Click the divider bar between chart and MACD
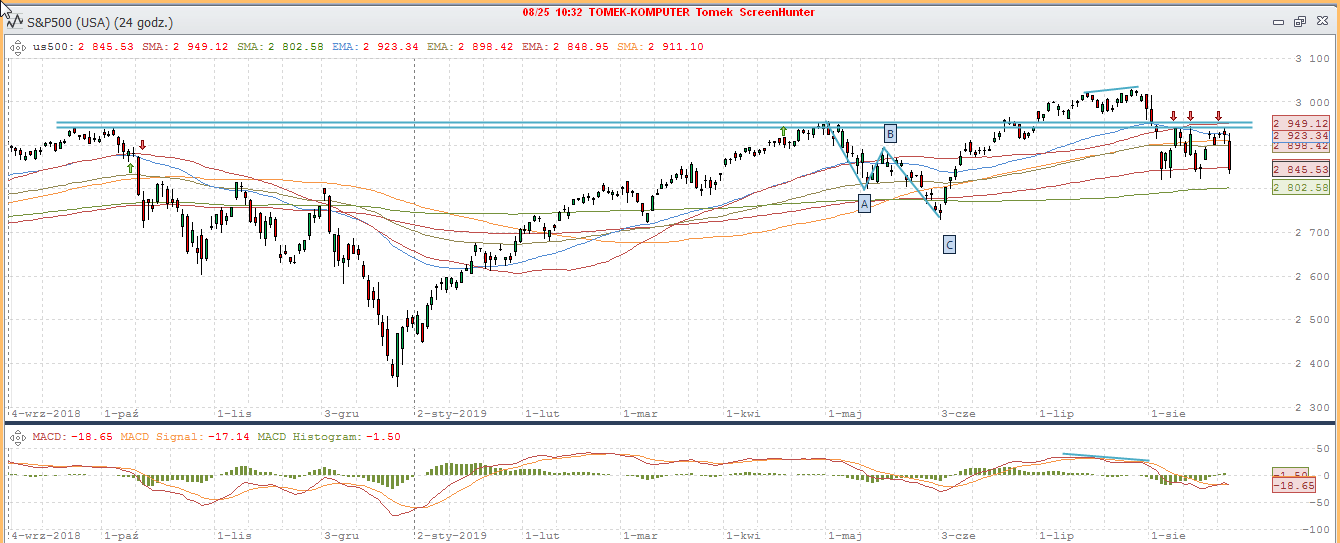 click(x=670, y=424)
